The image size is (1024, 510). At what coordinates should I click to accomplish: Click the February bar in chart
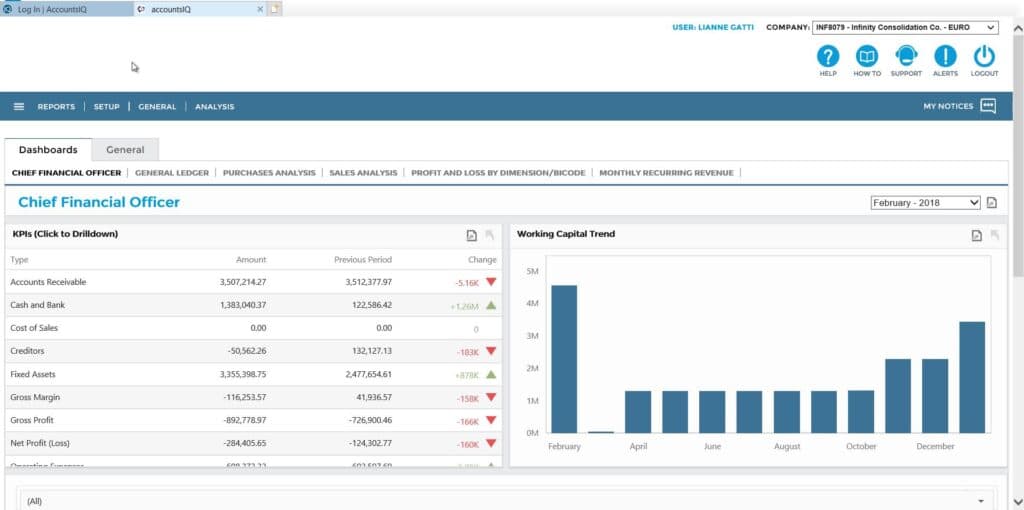click(x=564, y=359)
